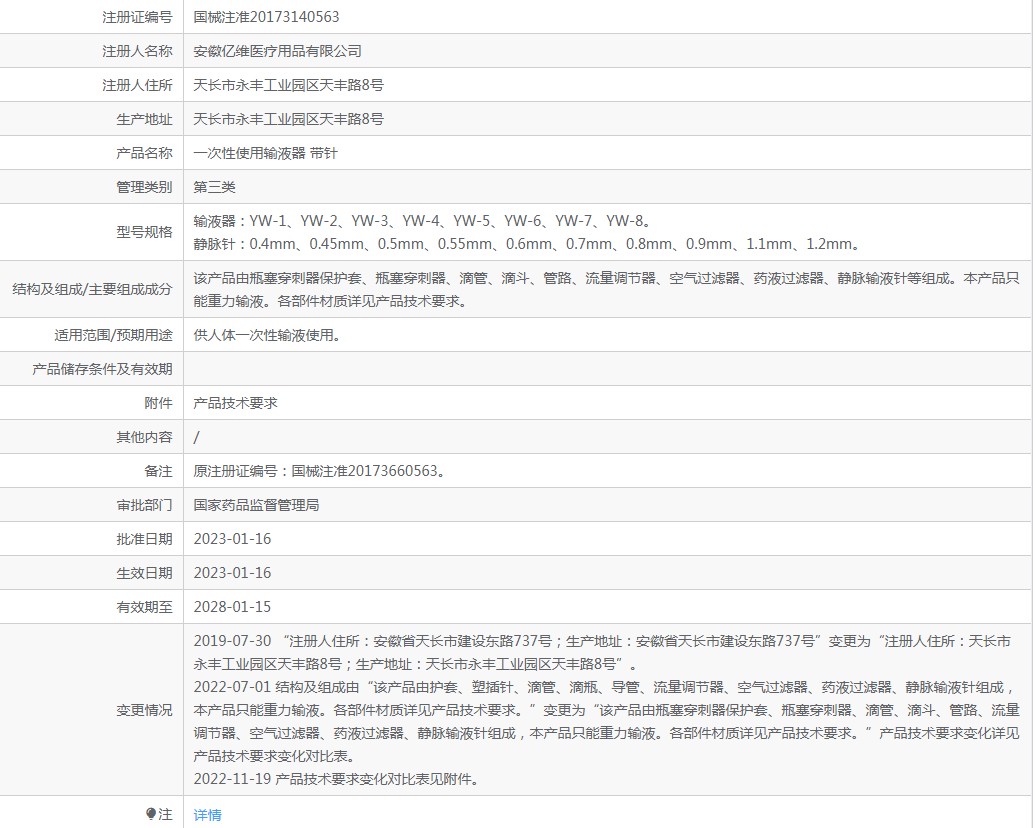Click the 其他内容 label

coord(145,437)
